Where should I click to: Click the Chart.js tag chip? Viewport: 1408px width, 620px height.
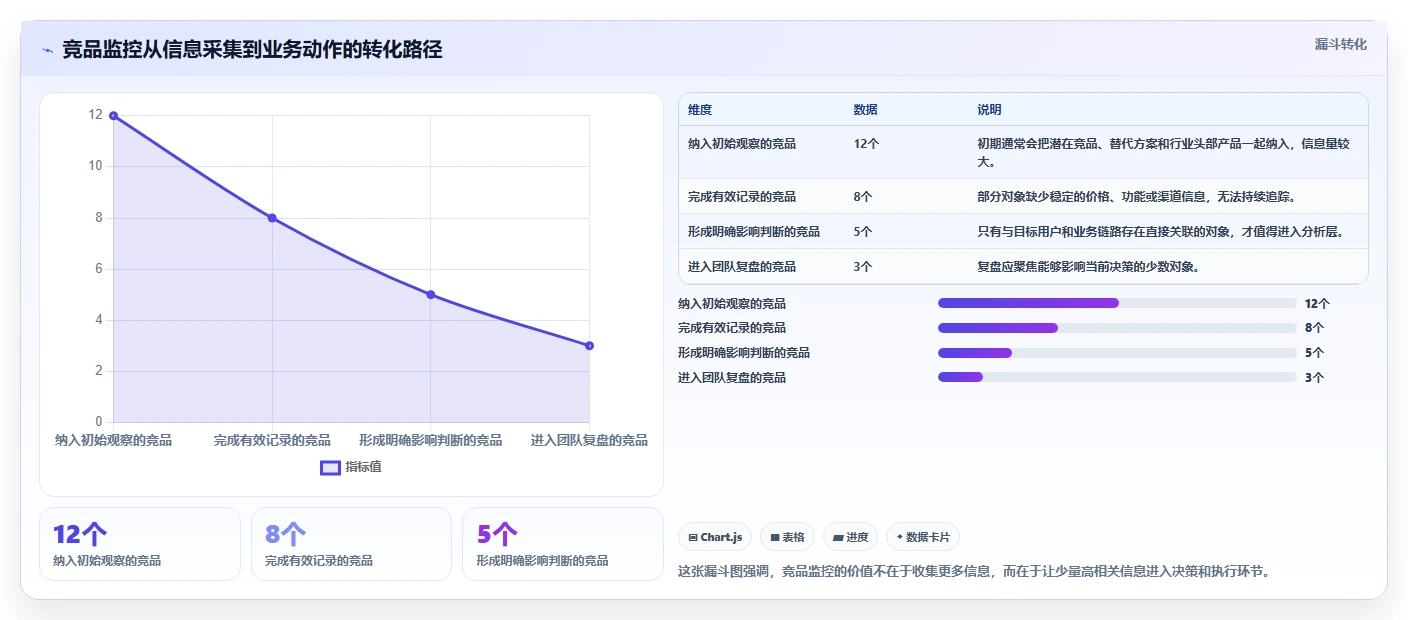click(715, 537)
